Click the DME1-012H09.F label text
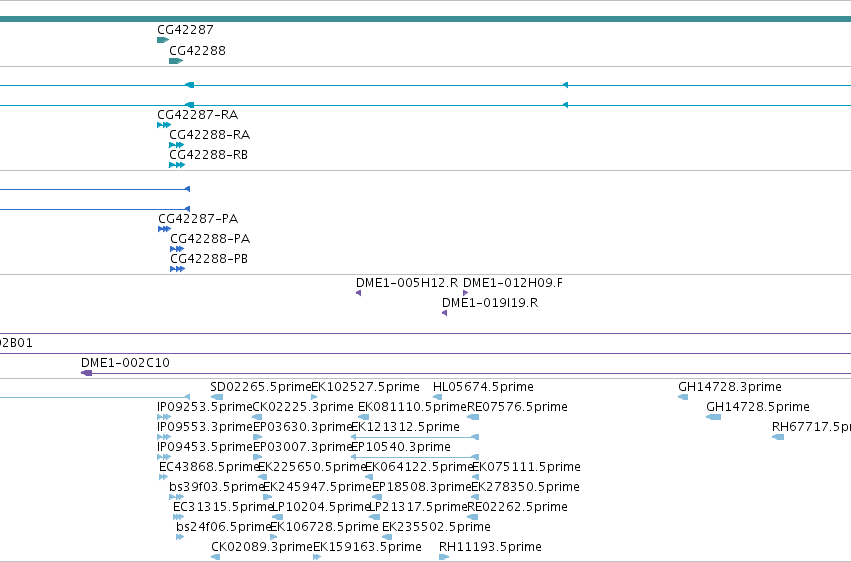Viewport: 851px width, 562px height. tap(513, 283)
